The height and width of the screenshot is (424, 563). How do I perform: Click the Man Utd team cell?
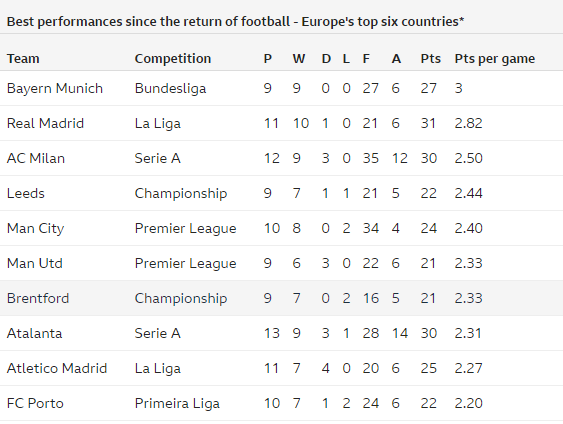pos(34,263)
